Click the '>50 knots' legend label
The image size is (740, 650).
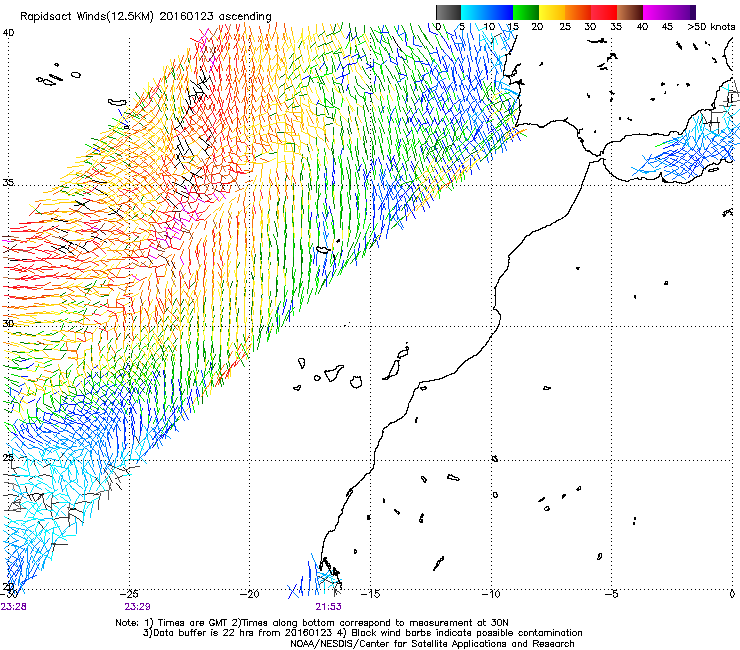pos(711,27)
